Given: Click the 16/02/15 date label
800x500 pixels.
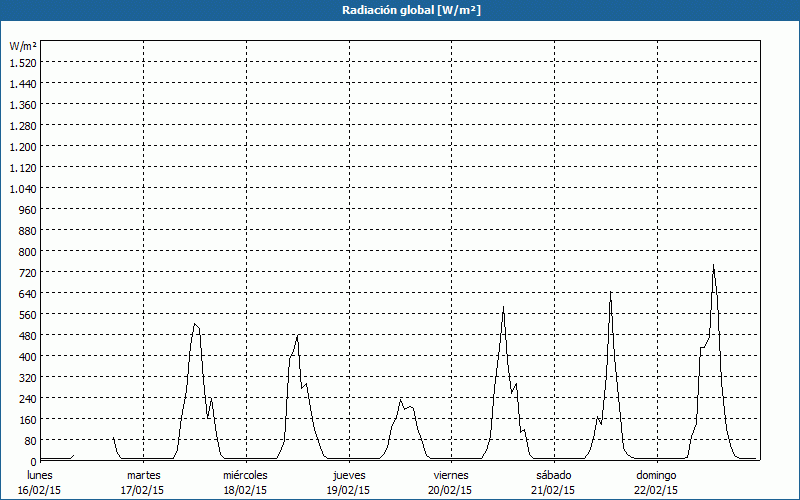Looking at the screenshot, I should [40, 490].
